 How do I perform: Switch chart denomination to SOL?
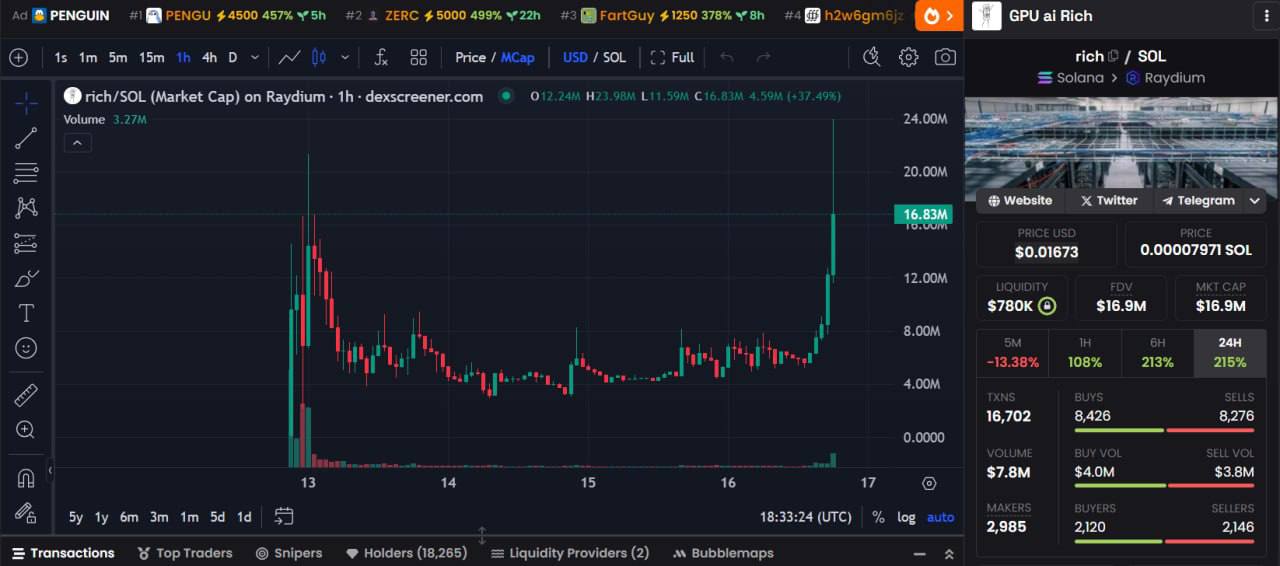[x=615, y=57]
